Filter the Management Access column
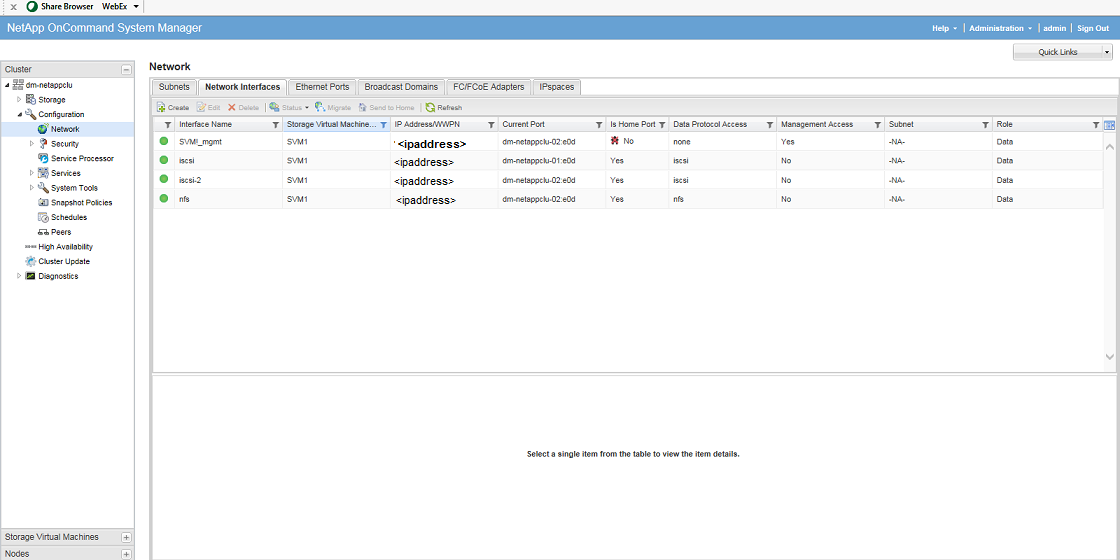Image resolution: width=1120 pixels, height=560 pixels. pyautogui.click(x=877, y=124)
